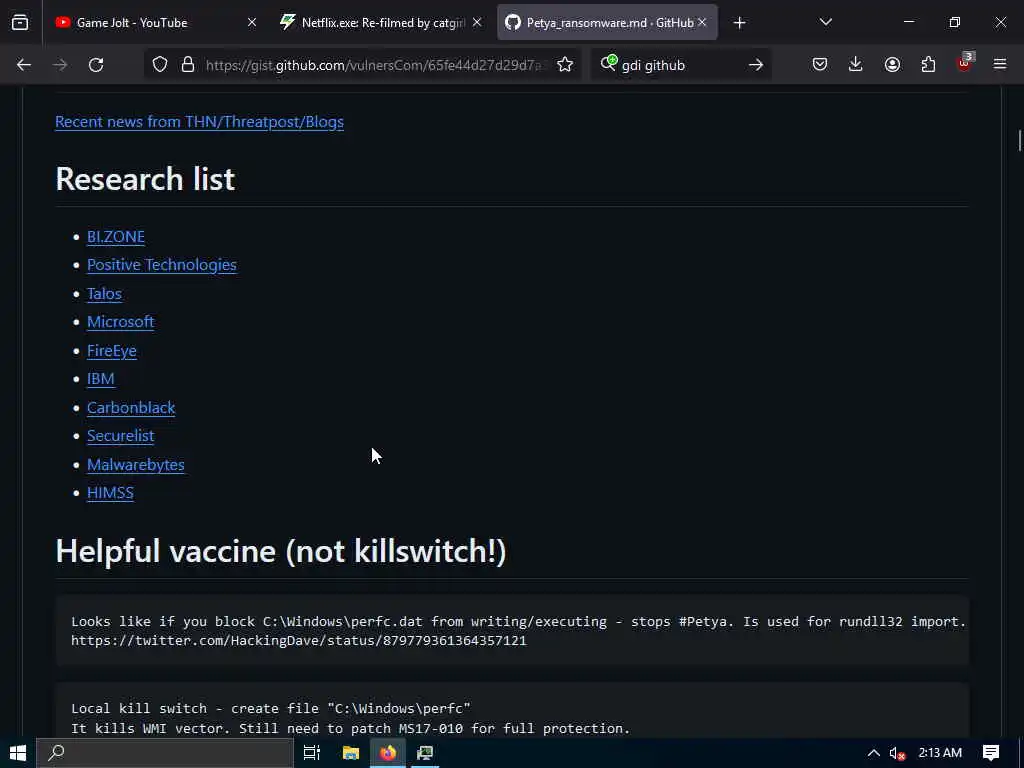Save page to Pocket
The image size is (1024, 768).
coord(820,65)
